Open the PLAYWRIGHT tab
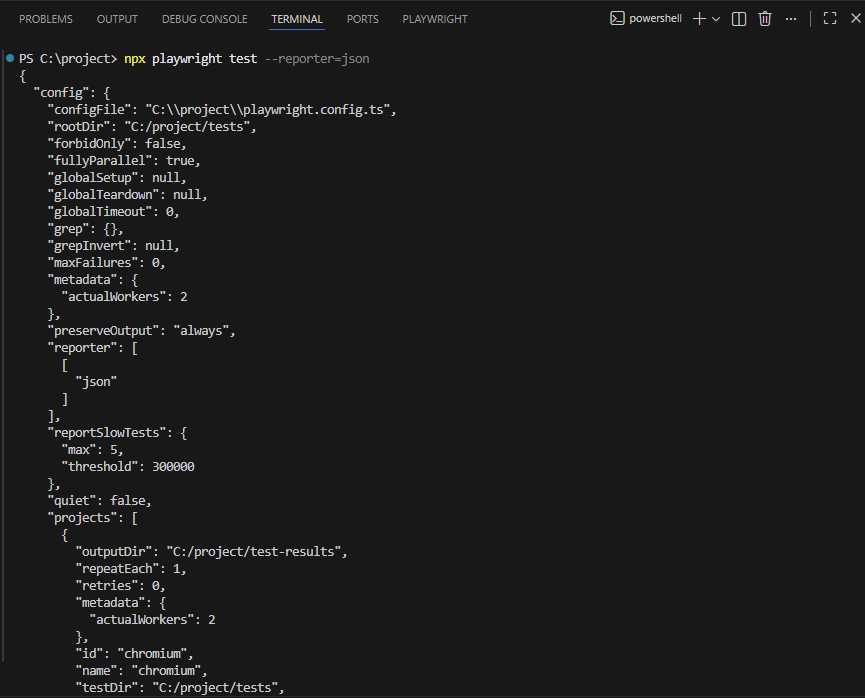Screen dimensions: 865x698 [x=434, y=18]
